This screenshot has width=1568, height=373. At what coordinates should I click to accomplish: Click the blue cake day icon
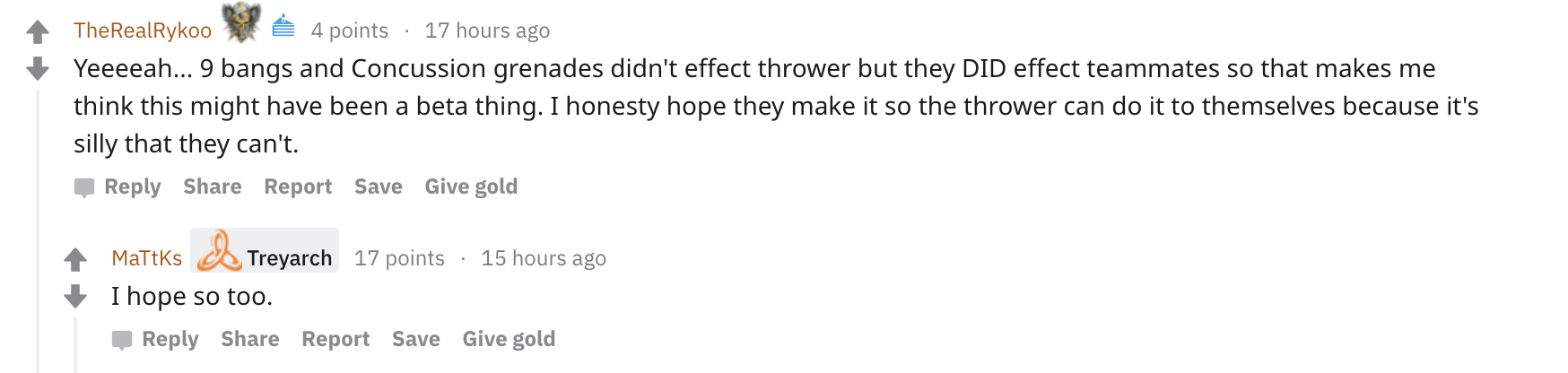pos(283,26)
